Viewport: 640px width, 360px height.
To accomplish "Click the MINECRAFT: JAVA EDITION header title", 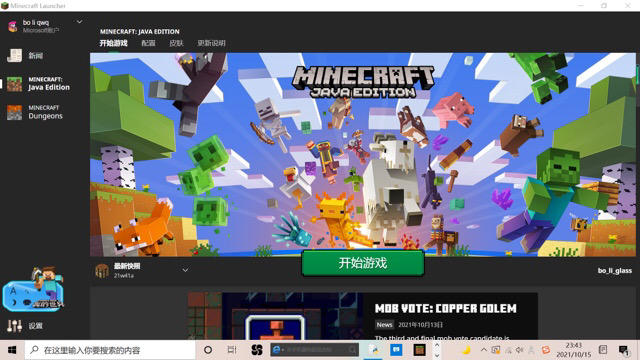I will pyautogui.click(x=140, y=31).
